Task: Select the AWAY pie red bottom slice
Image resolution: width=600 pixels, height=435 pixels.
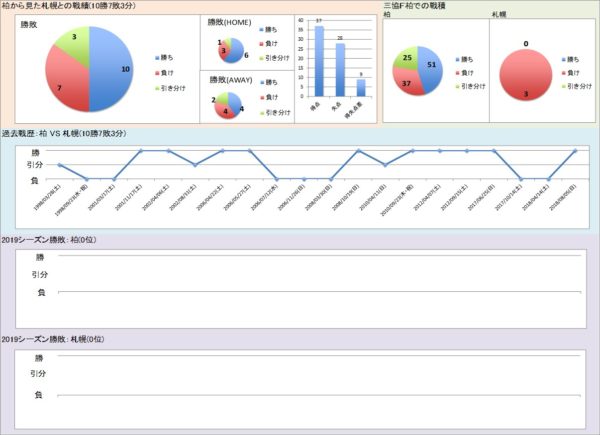Action: 224,111
